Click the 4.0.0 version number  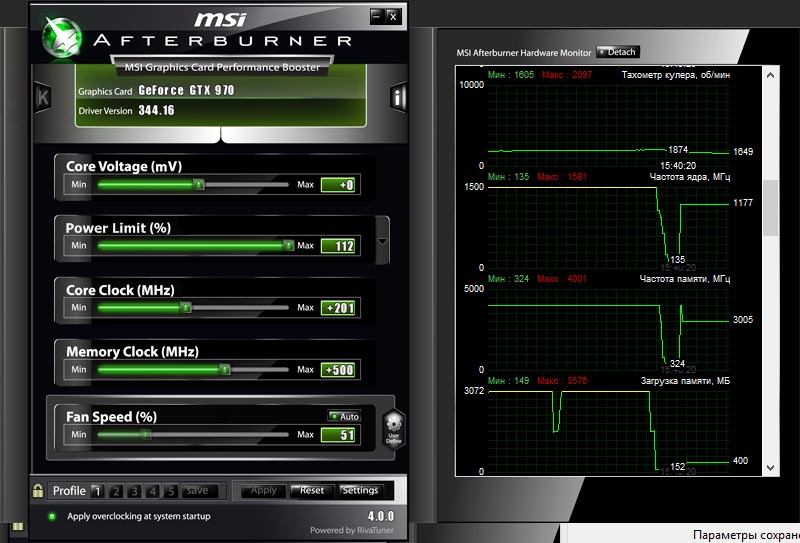click(381, 516)
